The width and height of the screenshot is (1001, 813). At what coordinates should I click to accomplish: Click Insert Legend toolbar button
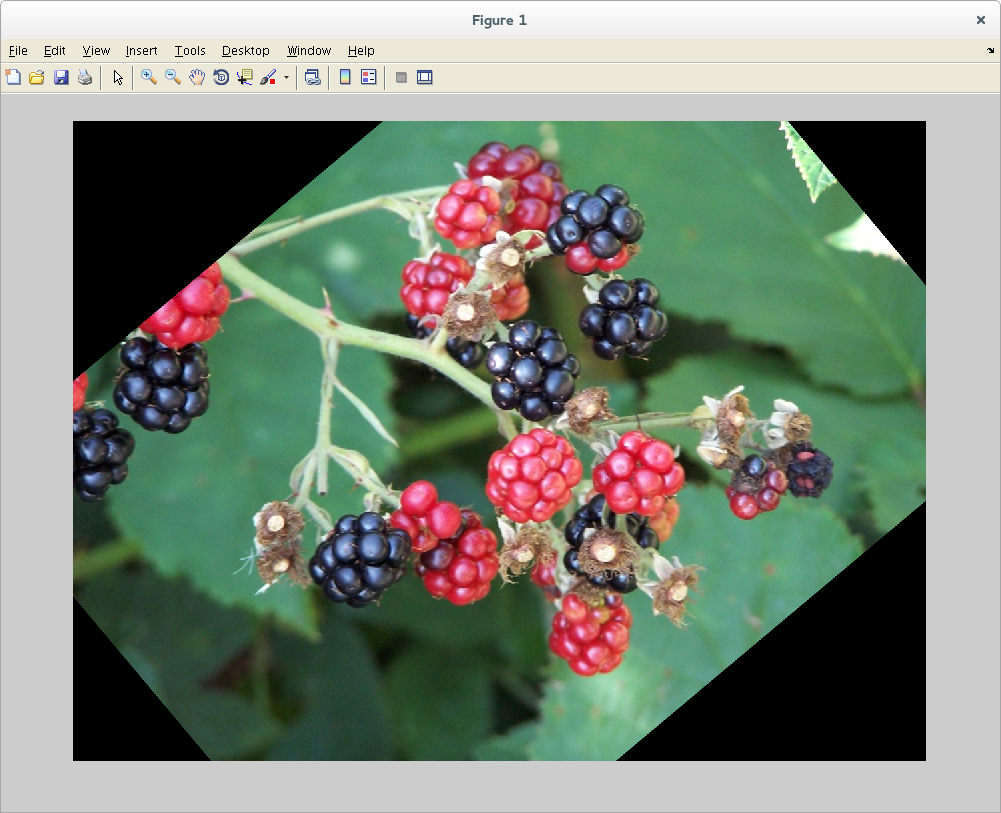[x=369, y=77]
